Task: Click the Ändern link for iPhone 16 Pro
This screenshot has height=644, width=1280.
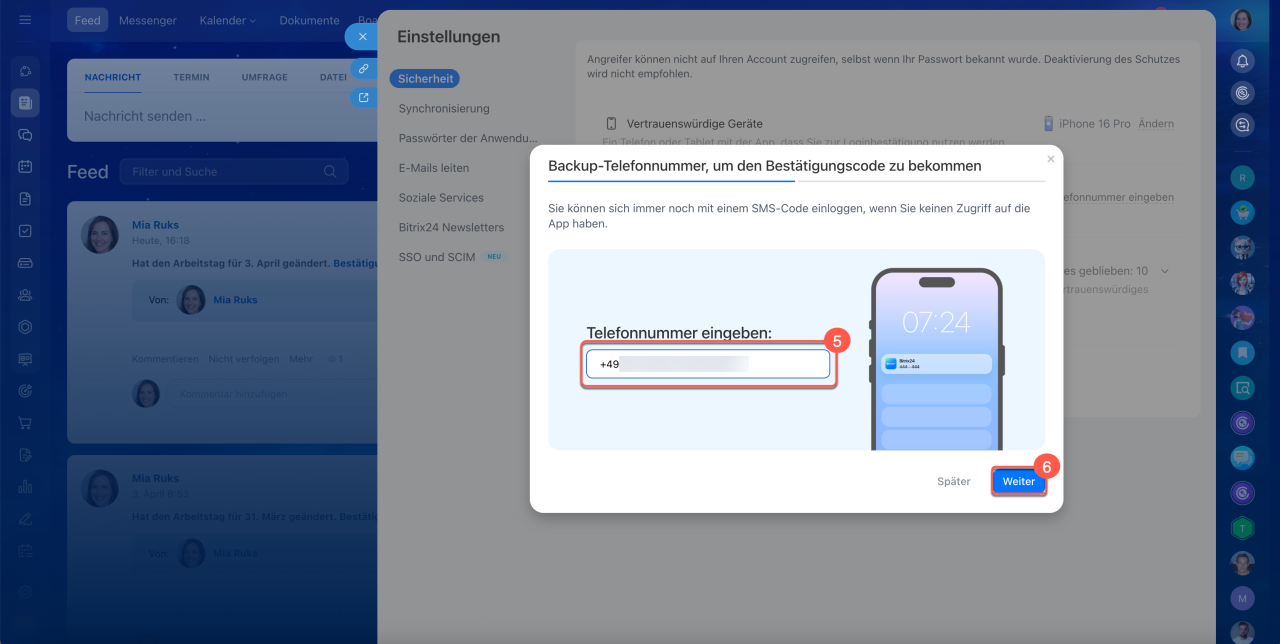Action: 1156,124
